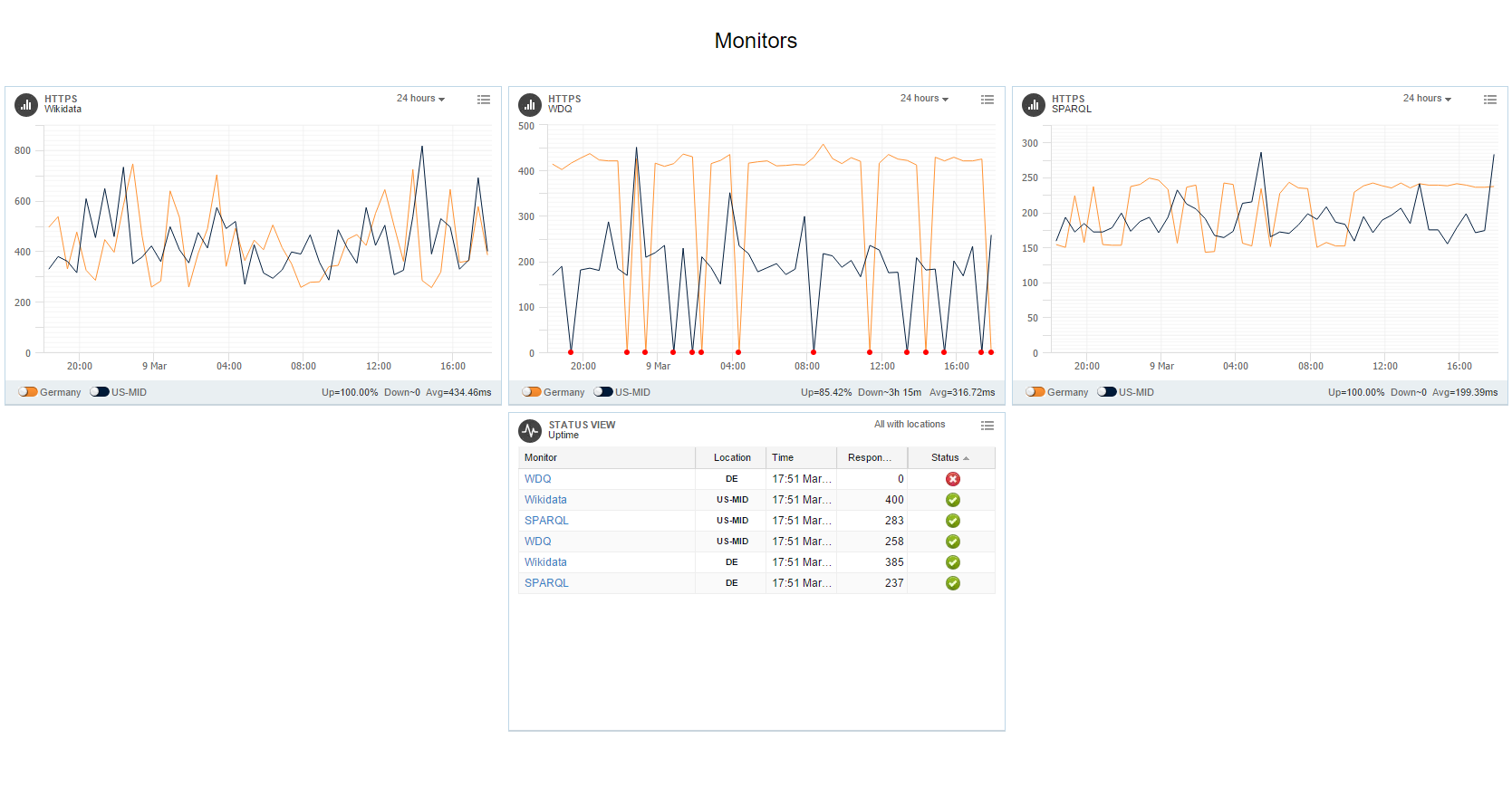Click green status icon for Wikidata DE
This screenshot has width=1512, height=796.
click(x=953, y=562)
